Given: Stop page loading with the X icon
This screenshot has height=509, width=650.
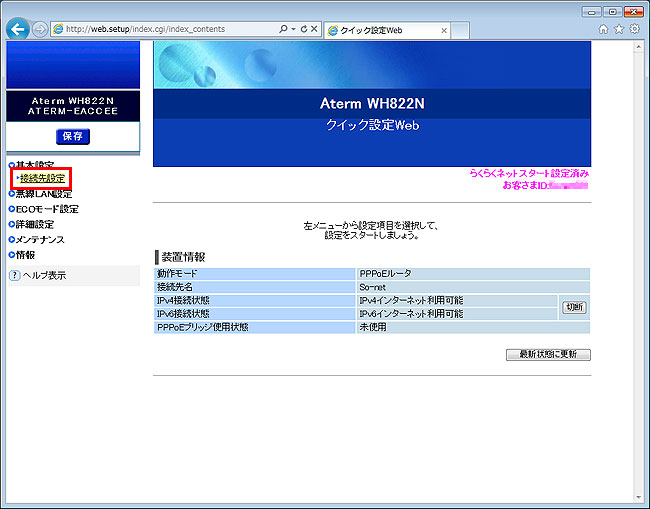Looking at the screenshot, I should click(313, 30).
